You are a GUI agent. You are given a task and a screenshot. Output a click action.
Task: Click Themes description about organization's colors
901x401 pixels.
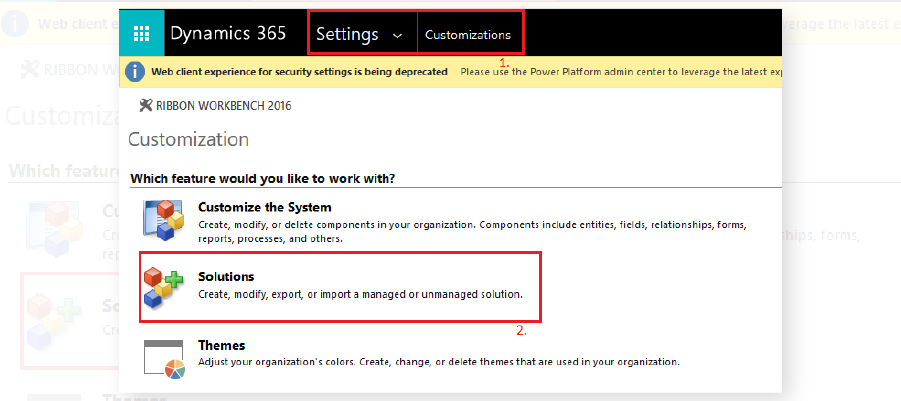(439, 363)
